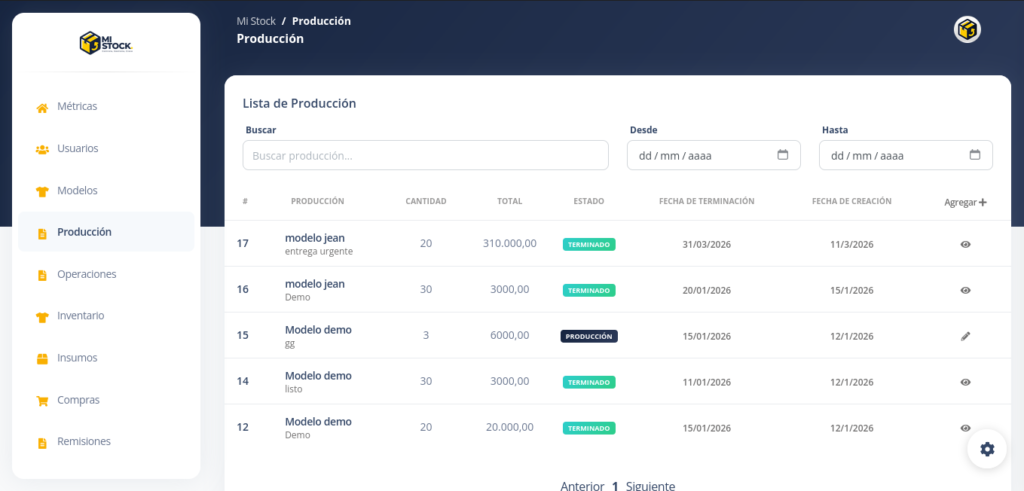1024x491 pixels.
Task: Open Remisiones from the sidebar menu
Action: tap(83, 441)
